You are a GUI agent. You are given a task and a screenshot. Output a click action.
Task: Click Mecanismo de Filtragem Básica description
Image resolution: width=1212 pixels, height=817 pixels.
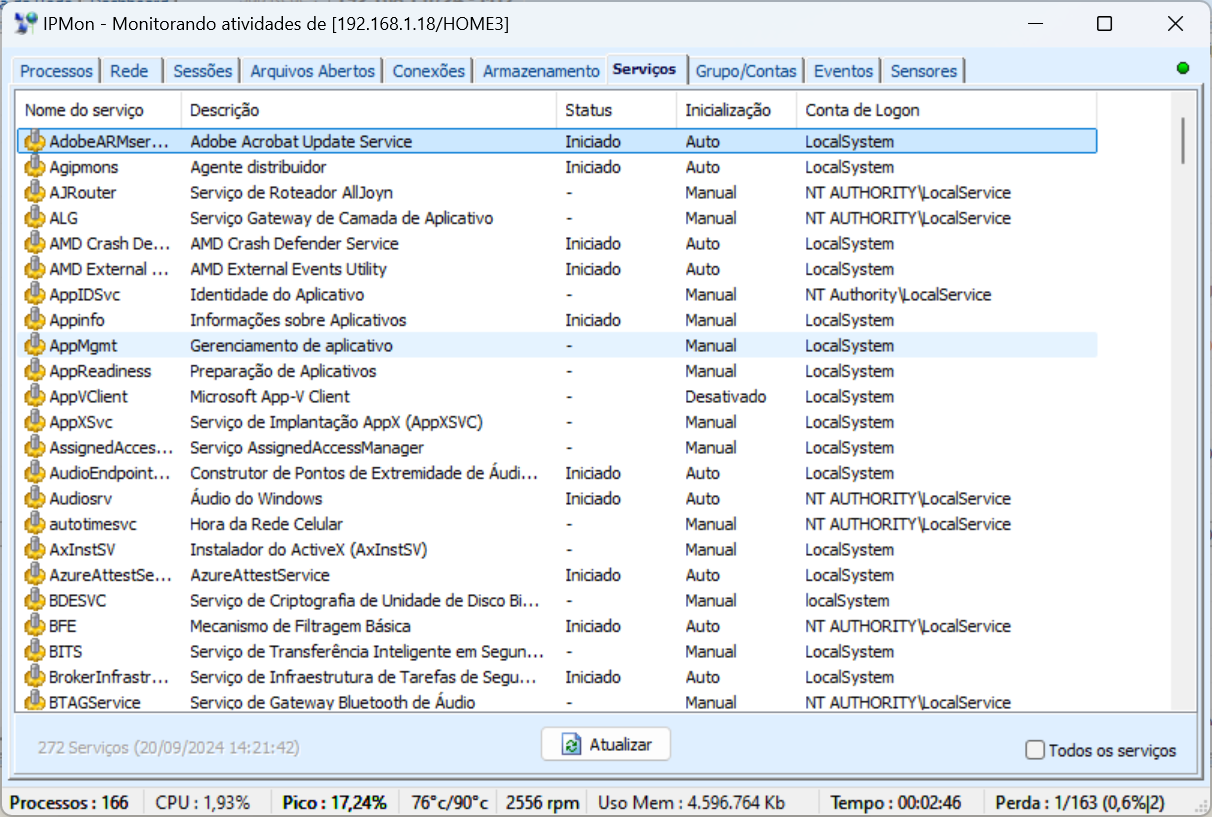[300, 626]
